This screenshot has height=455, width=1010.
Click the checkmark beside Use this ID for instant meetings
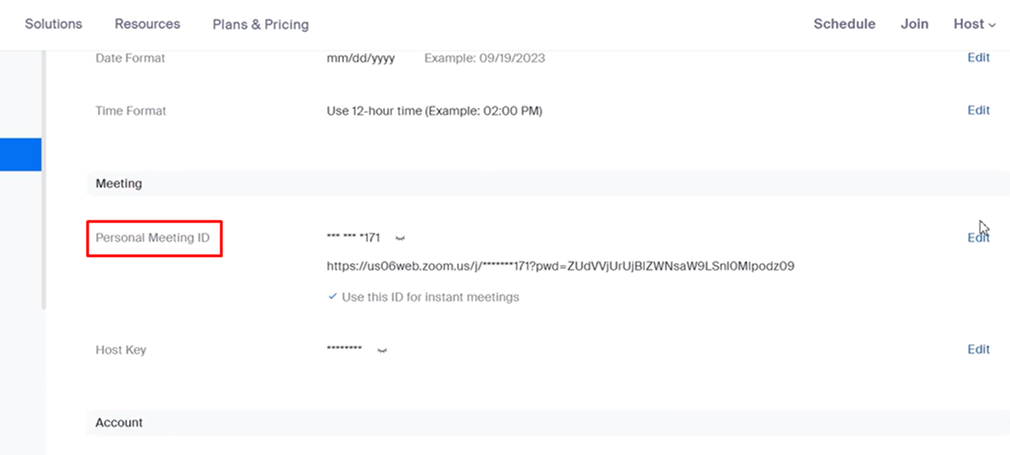point(332,297)
